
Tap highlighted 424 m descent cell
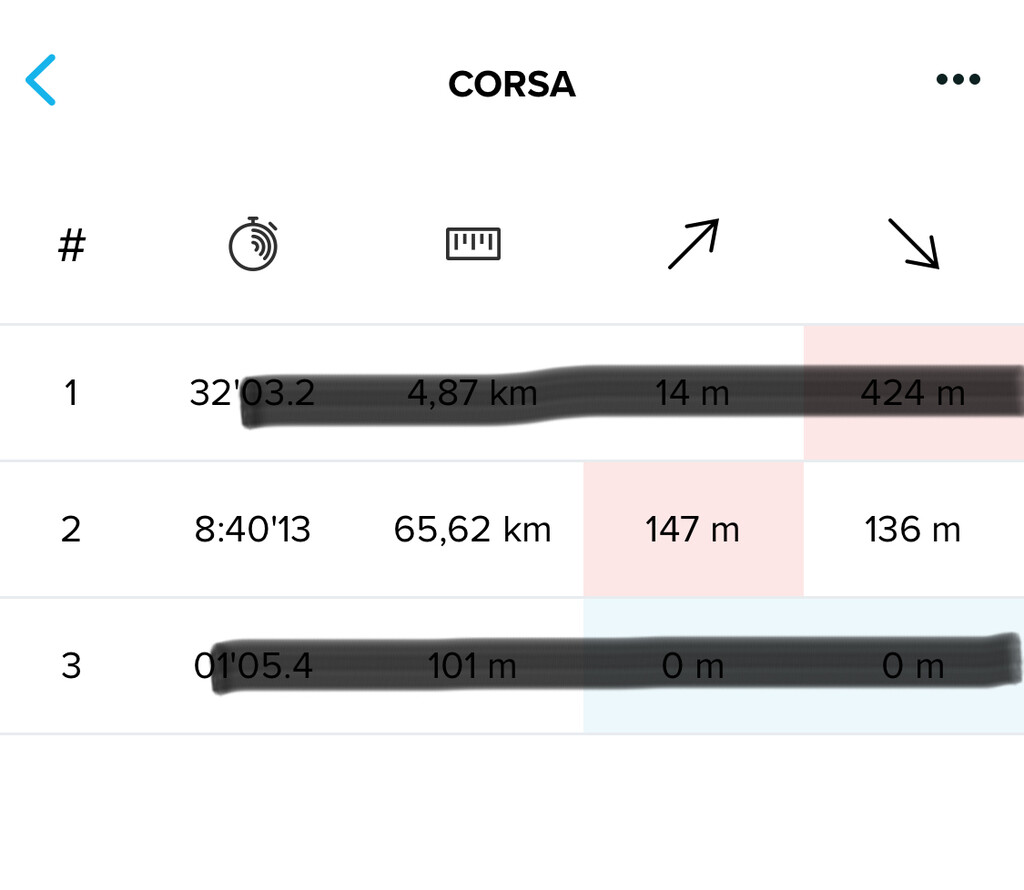pos(913,393)
